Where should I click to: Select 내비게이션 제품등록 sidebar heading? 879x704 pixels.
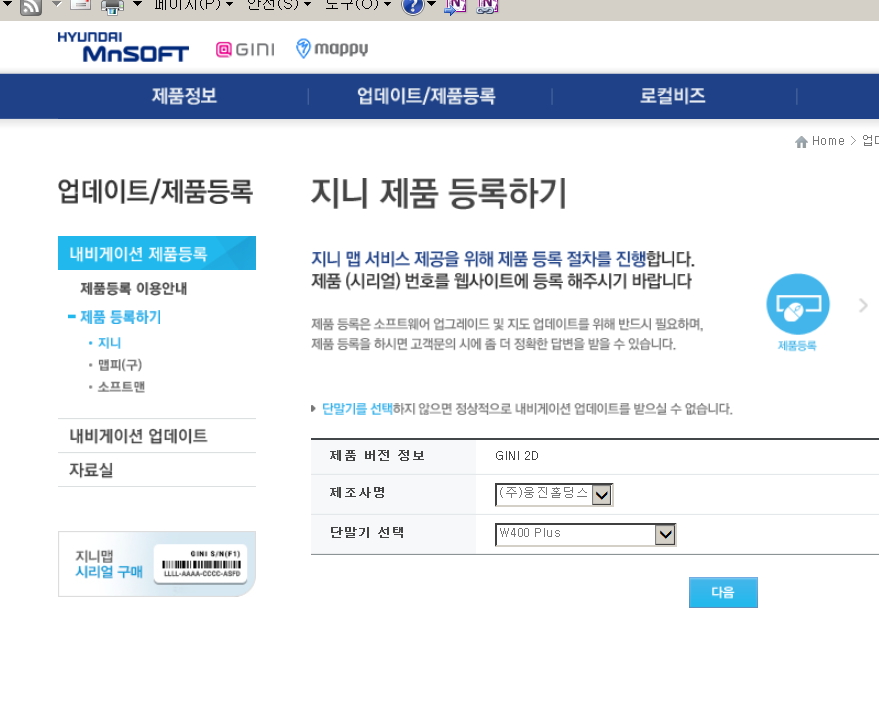point(157,253)
